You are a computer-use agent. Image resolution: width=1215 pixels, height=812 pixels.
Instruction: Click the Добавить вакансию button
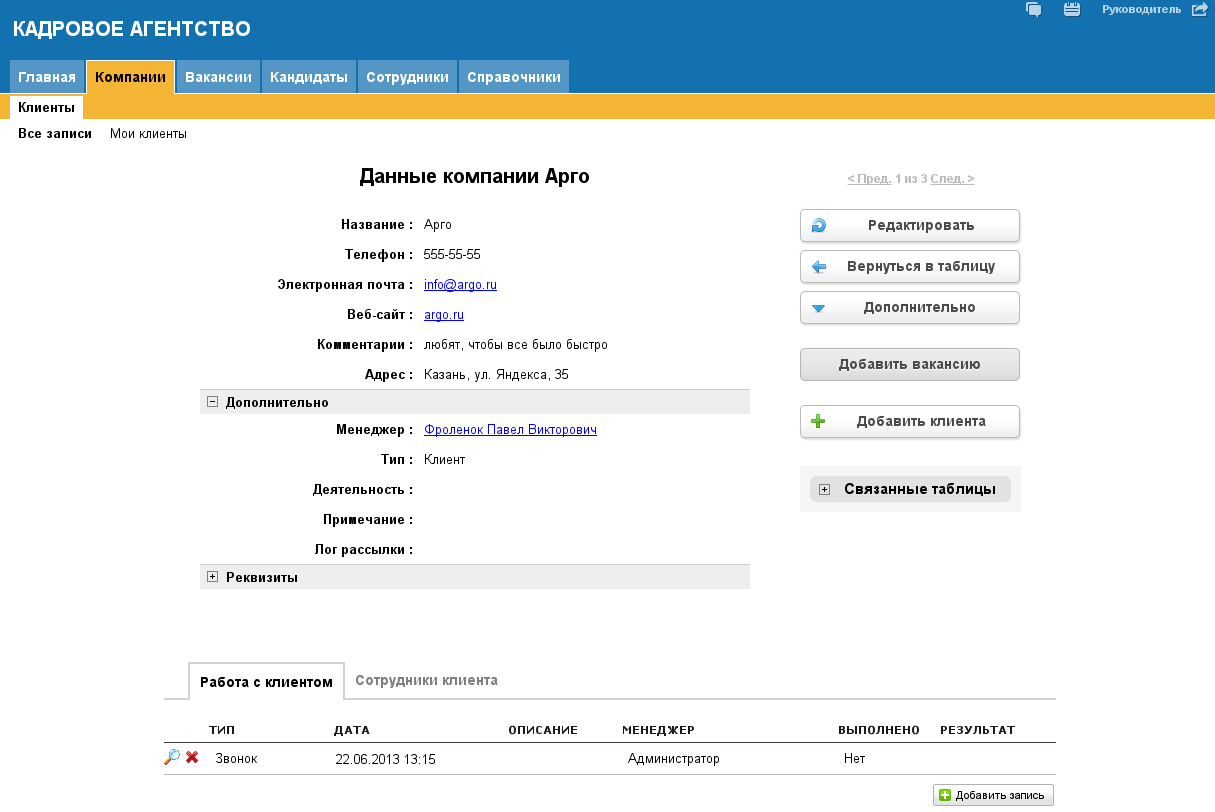coord(909,365)
